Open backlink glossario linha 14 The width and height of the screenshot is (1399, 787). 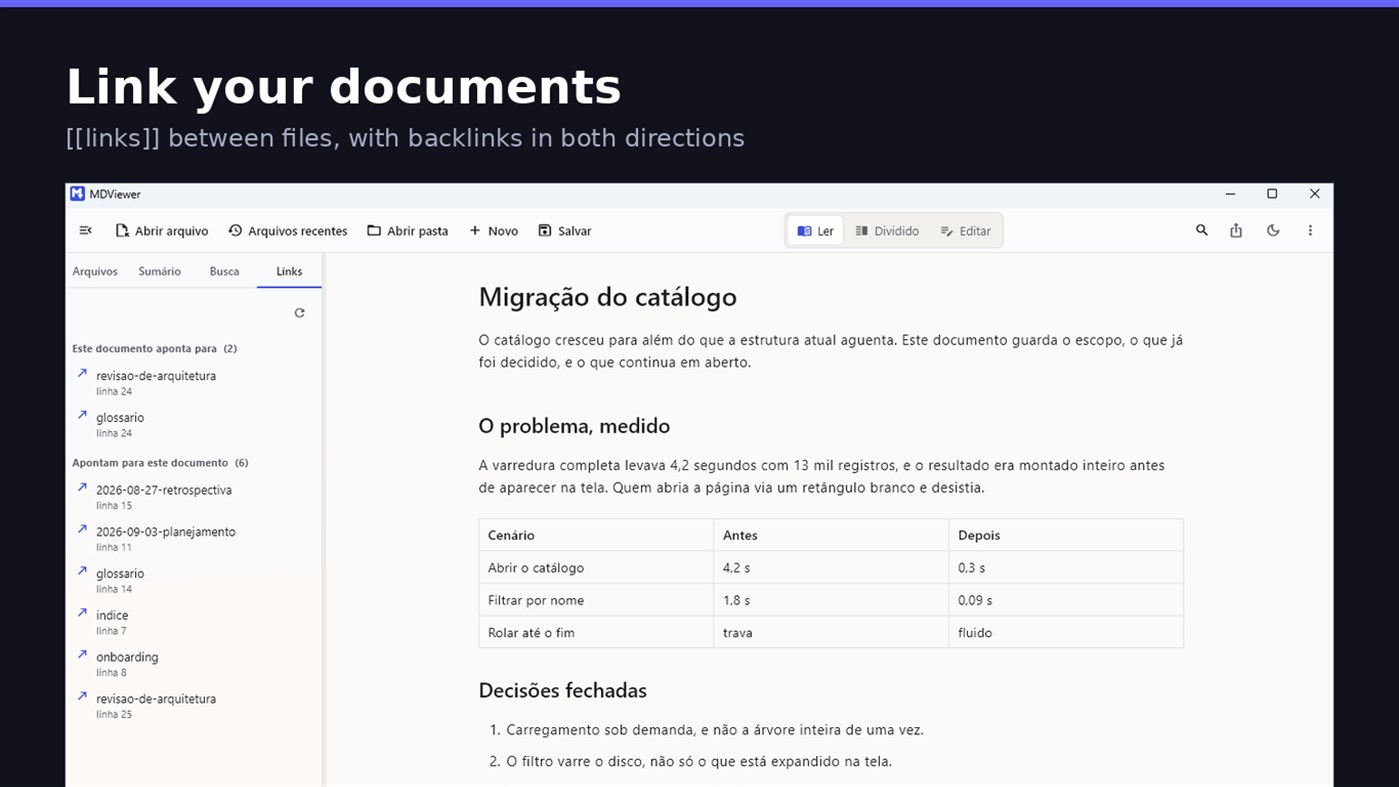pyautogui.click(x=194, y=581)
